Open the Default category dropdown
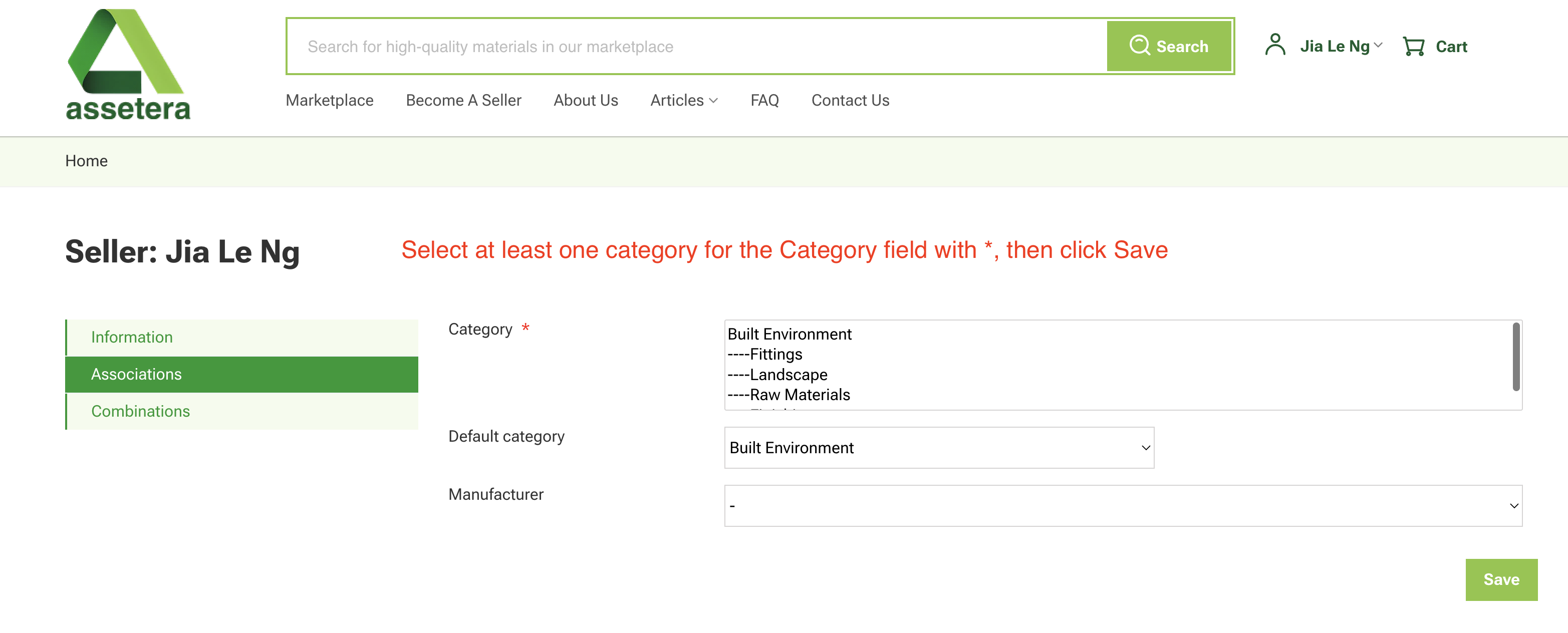The height and width of the screenshot is (633, 1568). [x=939, y=448]
